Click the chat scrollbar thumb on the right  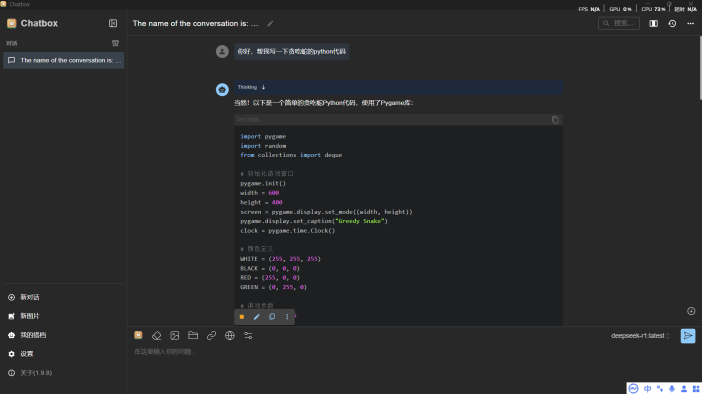[700, 68]
